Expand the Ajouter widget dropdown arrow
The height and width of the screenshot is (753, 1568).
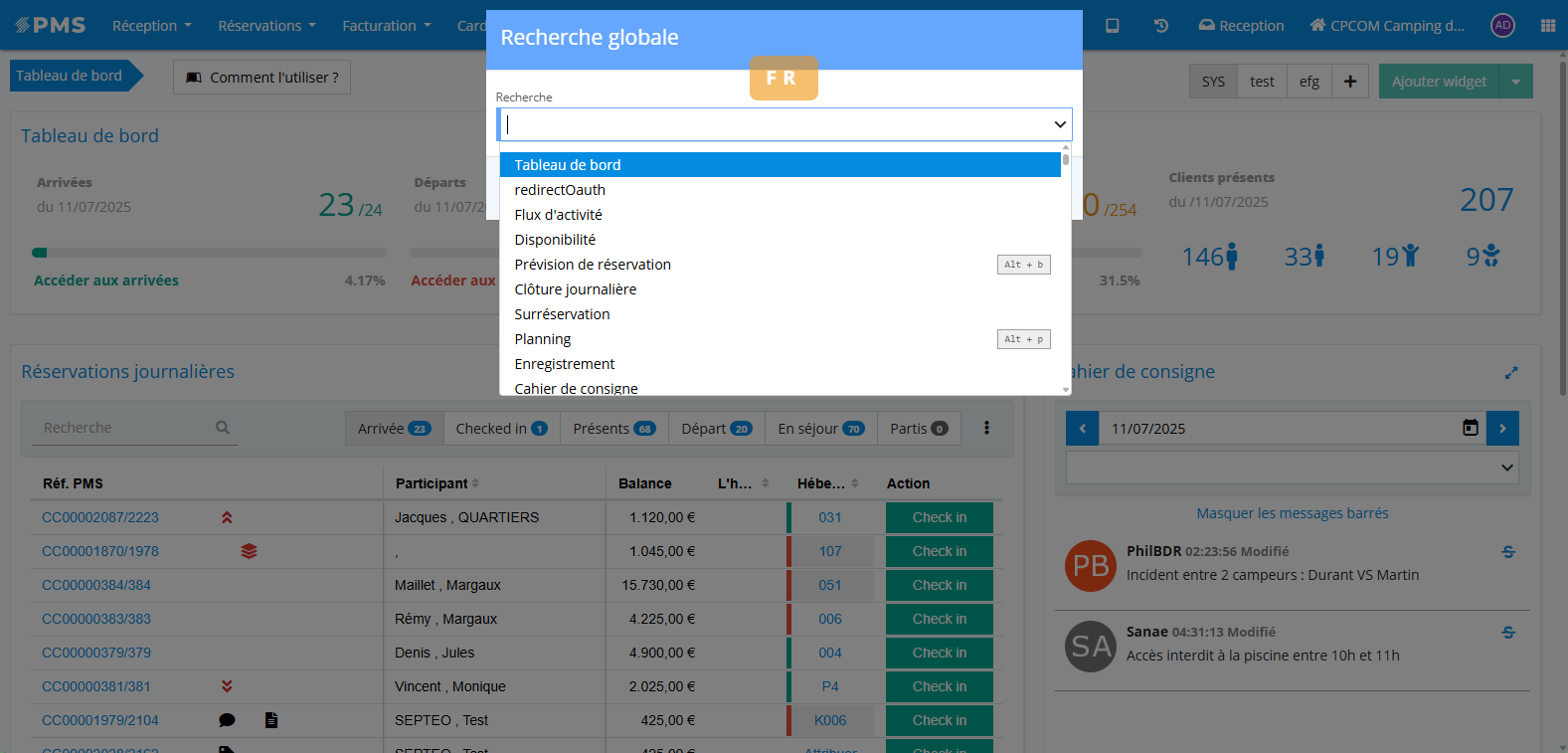coord(1515,82)
